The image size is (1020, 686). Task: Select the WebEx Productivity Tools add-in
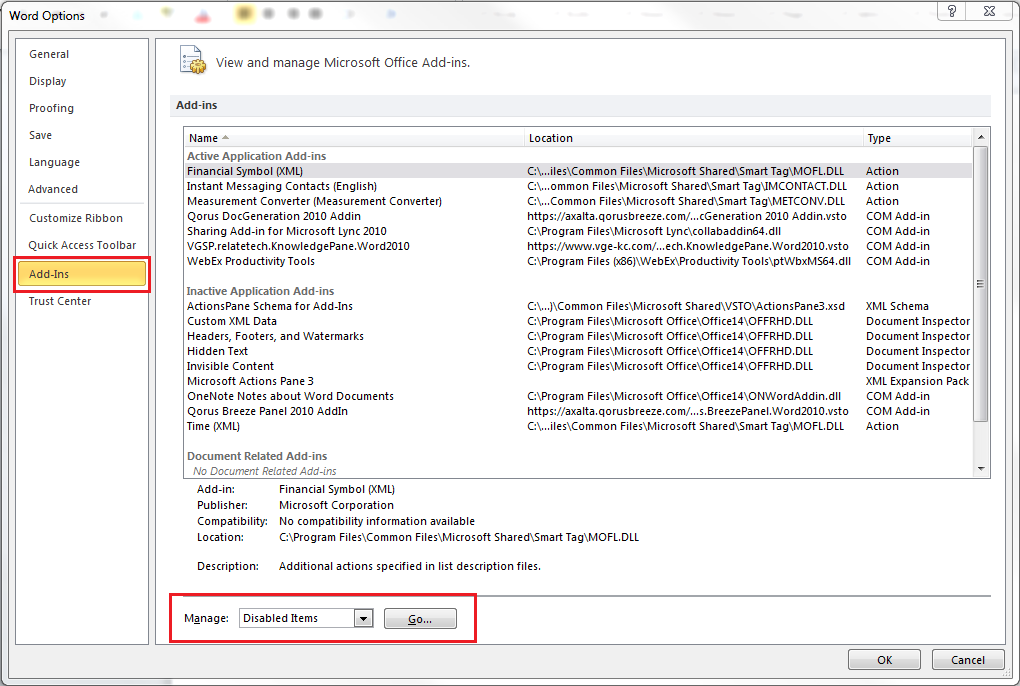click(578, 261)
